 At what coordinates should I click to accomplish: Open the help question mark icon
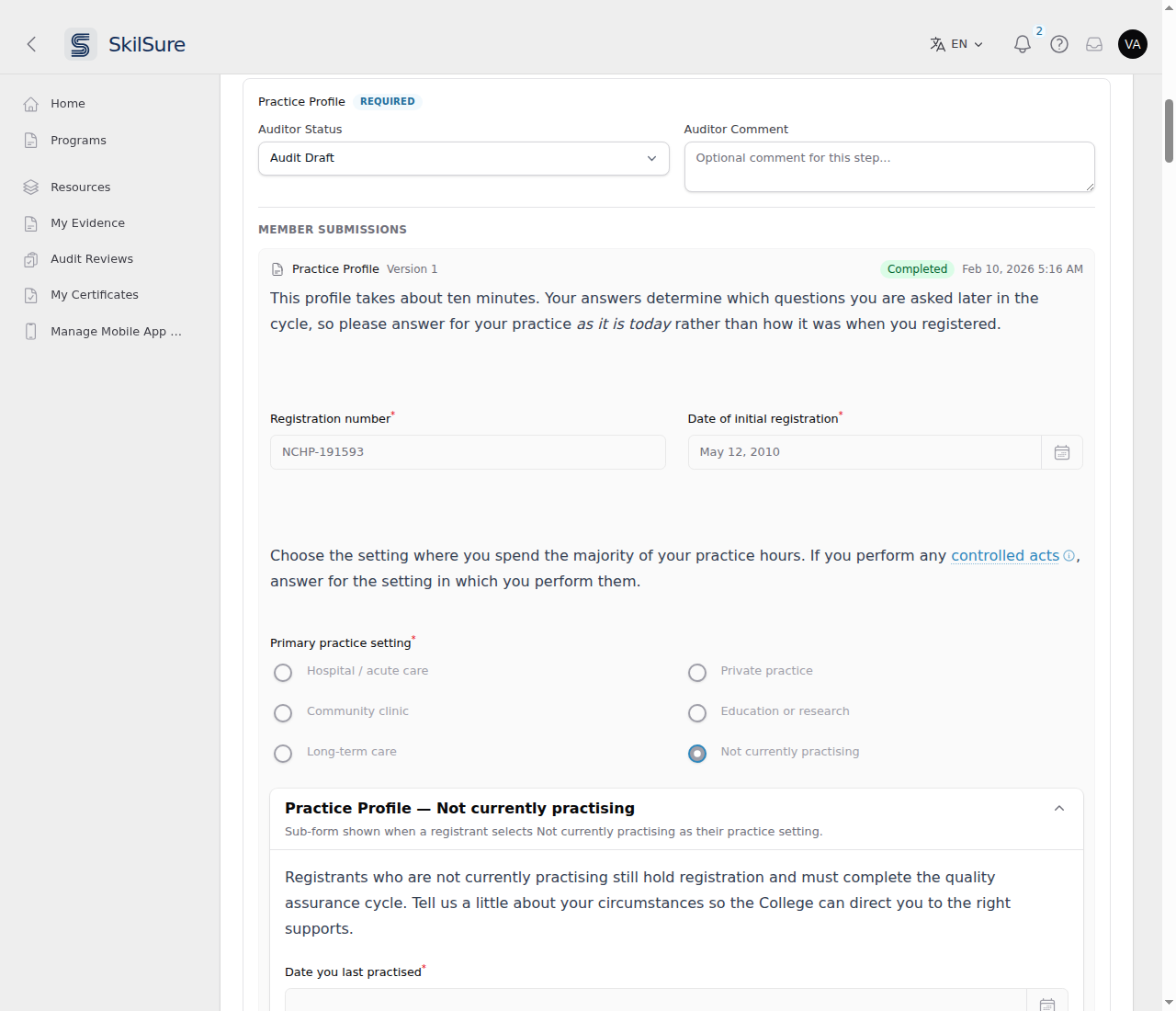pyautogui.click(x=1059, y=44)
